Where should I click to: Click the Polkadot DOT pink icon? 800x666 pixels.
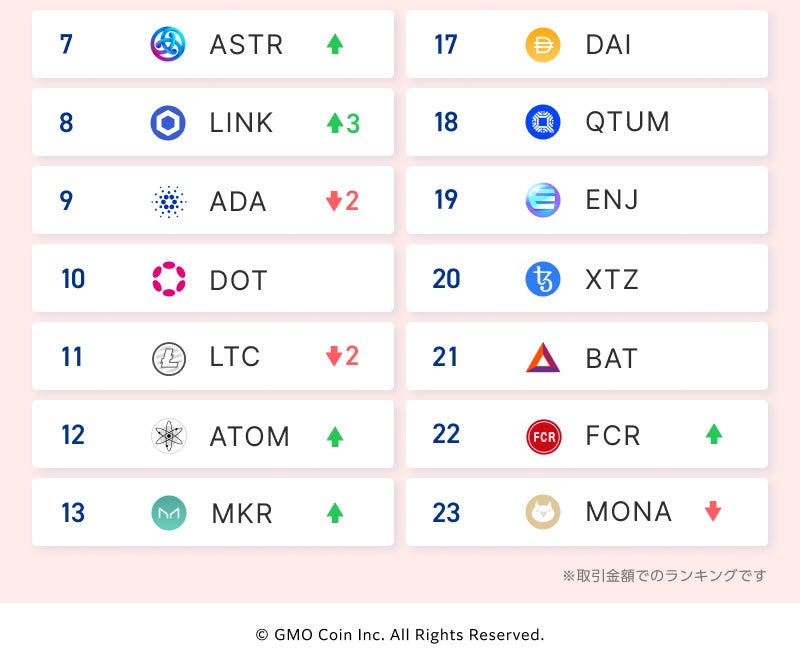pyautogui.click(x=168, y=279)
